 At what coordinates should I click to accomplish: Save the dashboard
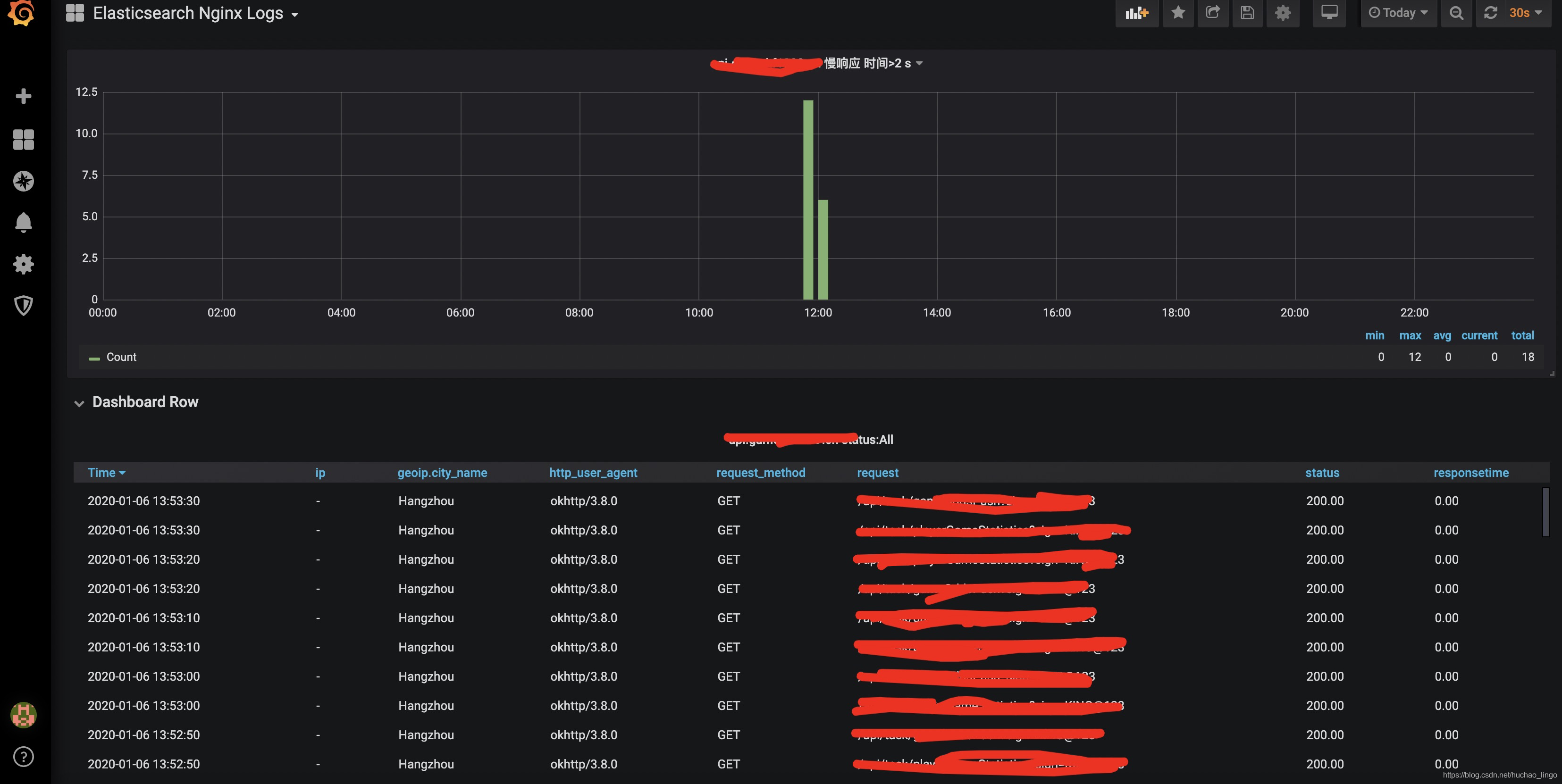[1247, 13]
